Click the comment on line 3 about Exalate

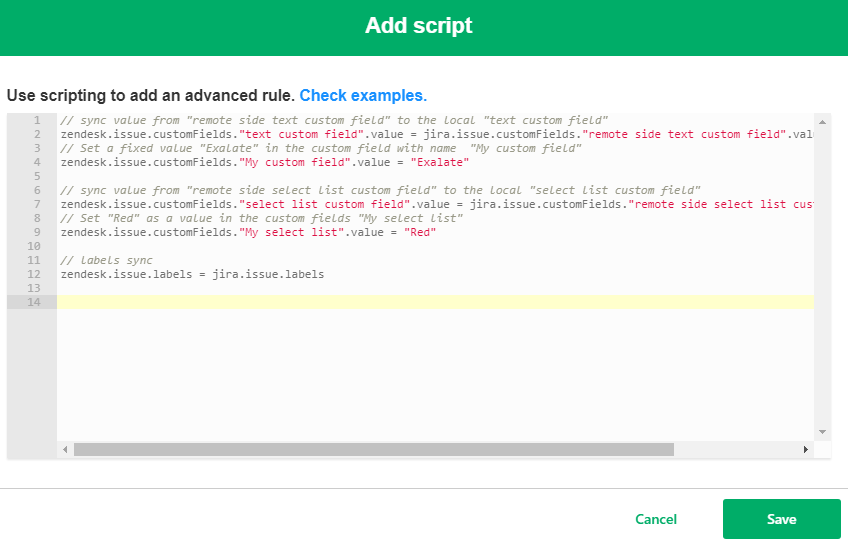click(321, 148)
